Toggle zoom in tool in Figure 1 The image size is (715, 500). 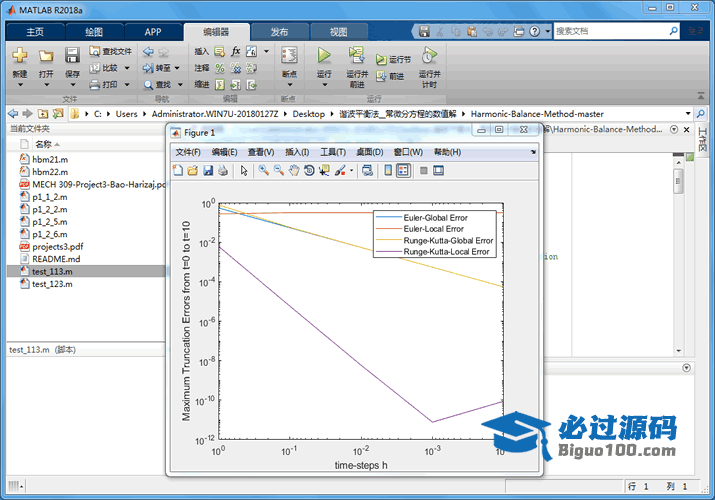pos(263,170)
